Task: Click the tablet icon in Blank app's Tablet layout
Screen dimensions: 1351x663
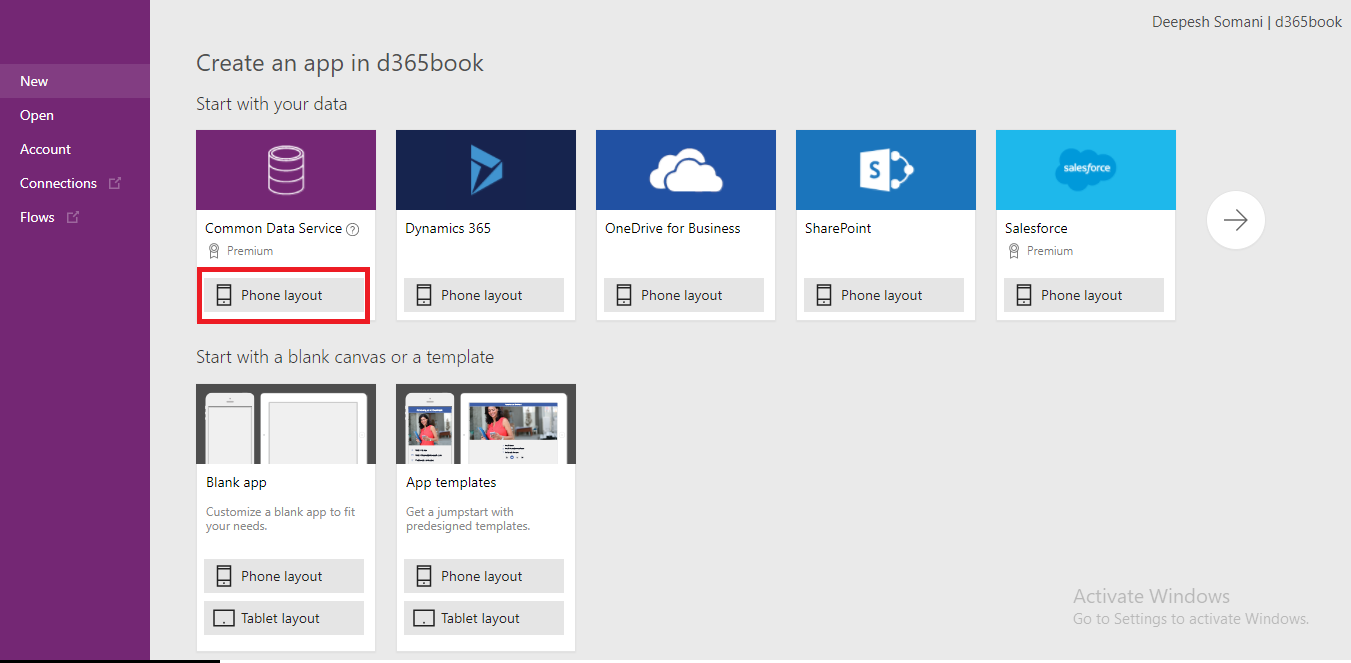Action: click(x=224, y=618)
